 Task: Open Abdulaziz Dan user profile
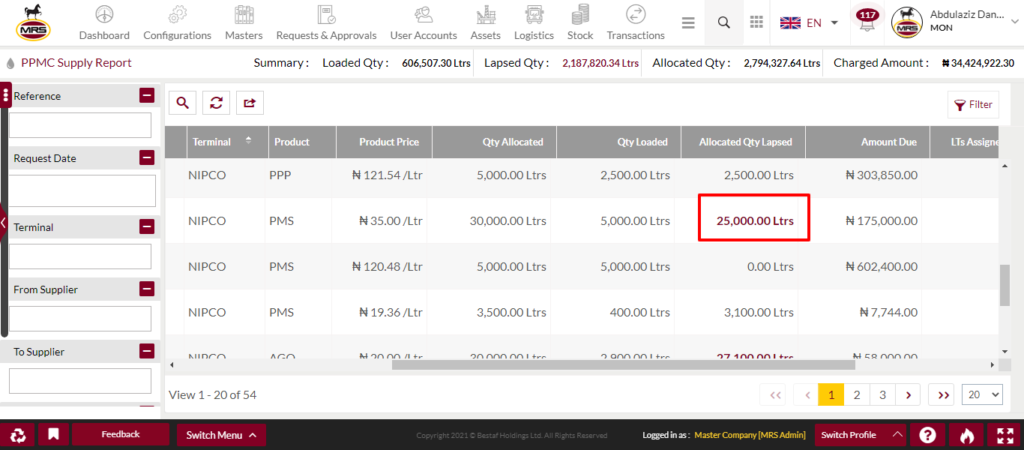pyautogui.click(x=953, y=22)
